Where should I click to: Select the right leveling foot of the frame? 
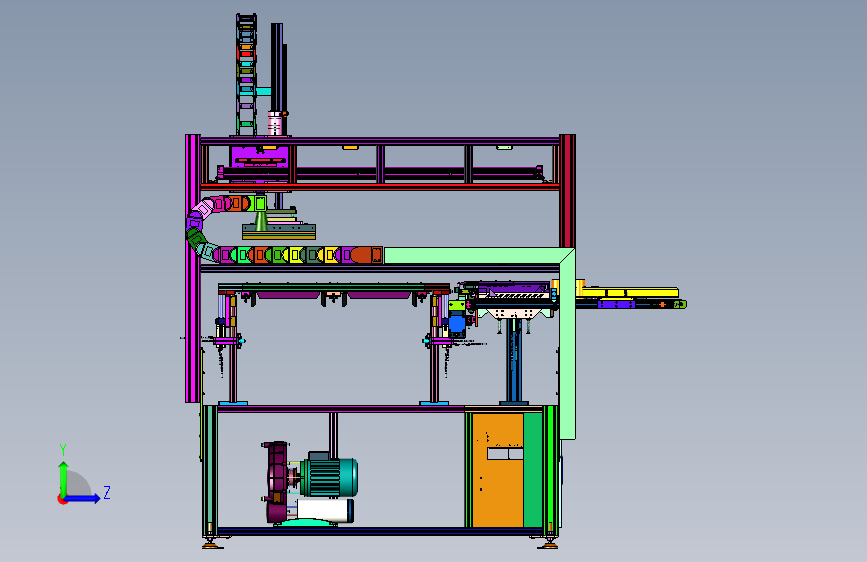click(548, 544)
